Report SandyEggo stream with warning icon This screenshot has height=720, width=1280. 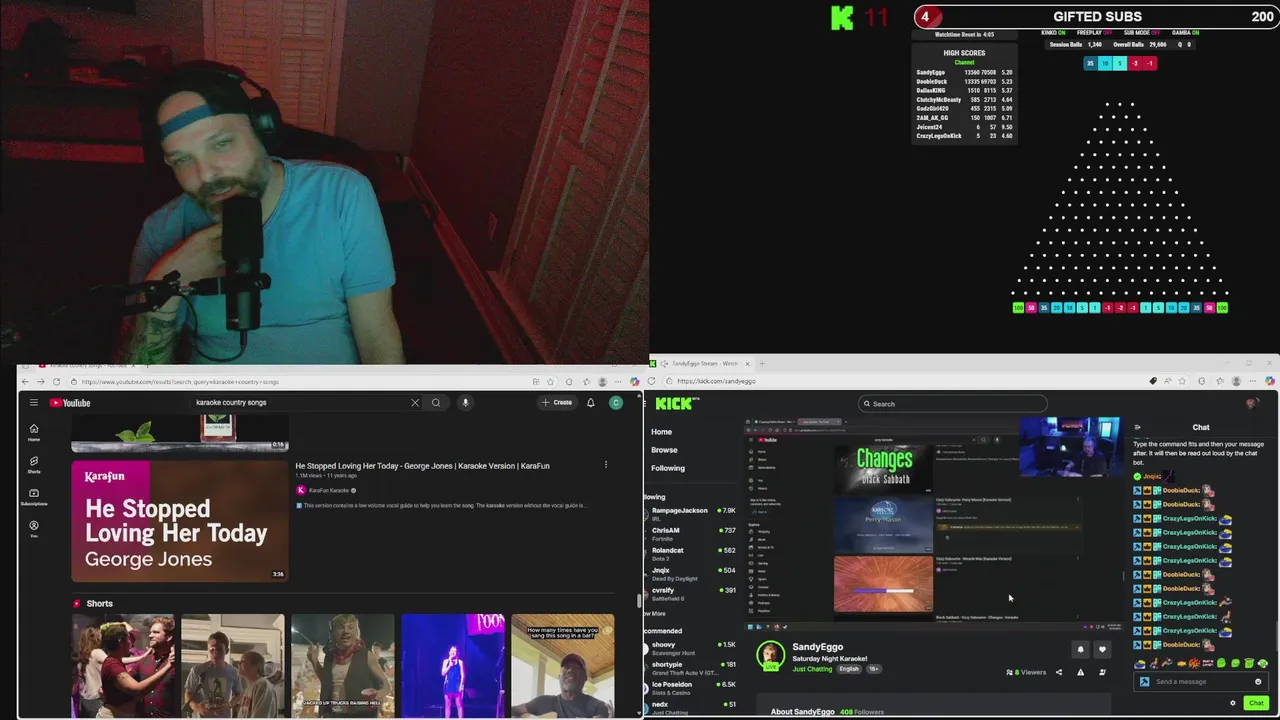1080,672
